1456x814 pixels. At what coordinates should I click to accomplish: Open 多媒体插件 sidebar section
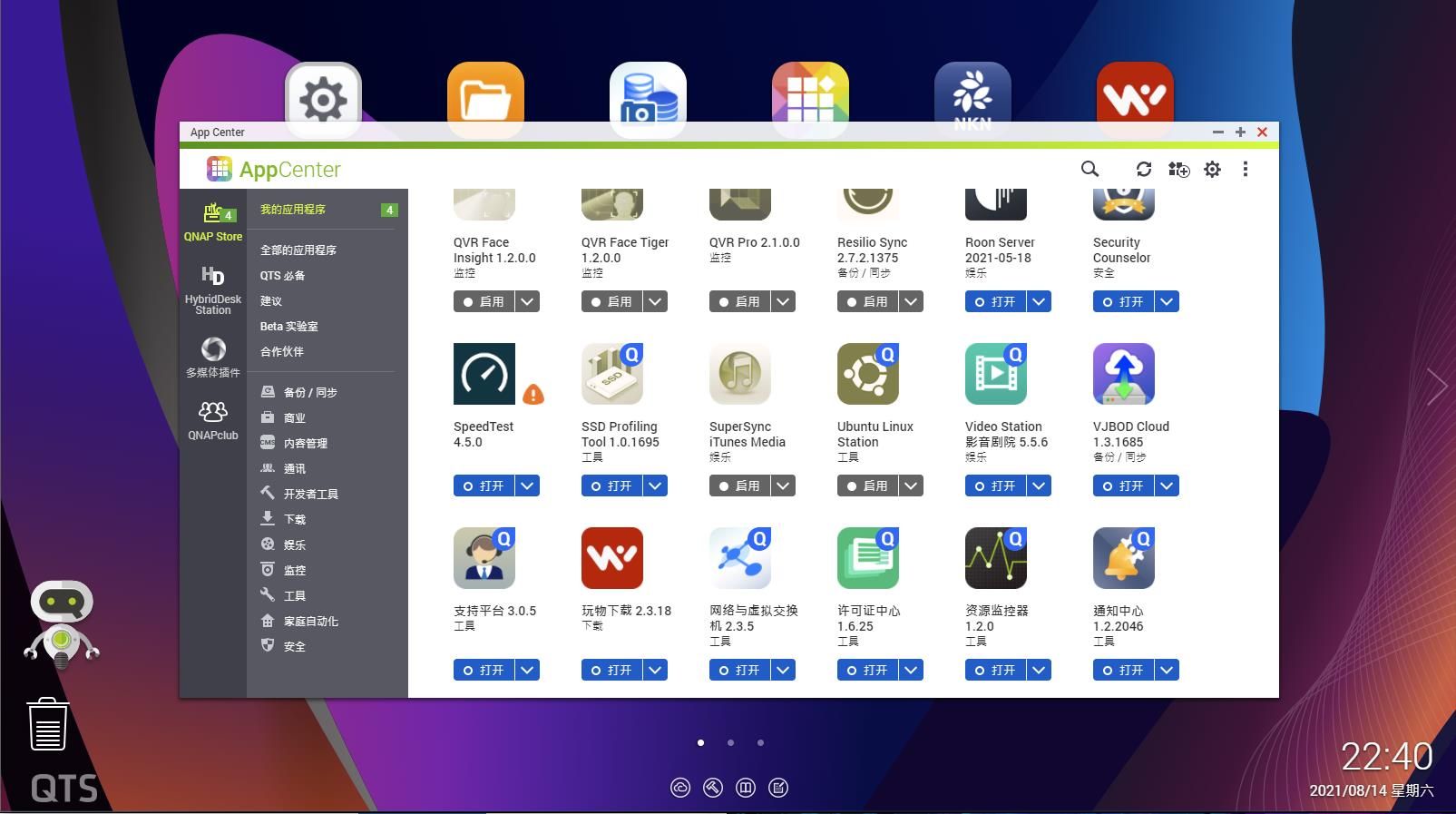213,358
